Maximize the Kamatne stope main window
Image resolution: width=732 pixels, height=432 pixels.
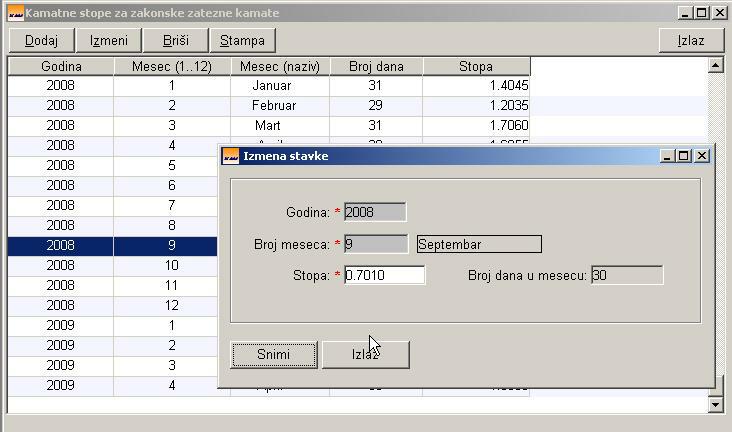702,13
